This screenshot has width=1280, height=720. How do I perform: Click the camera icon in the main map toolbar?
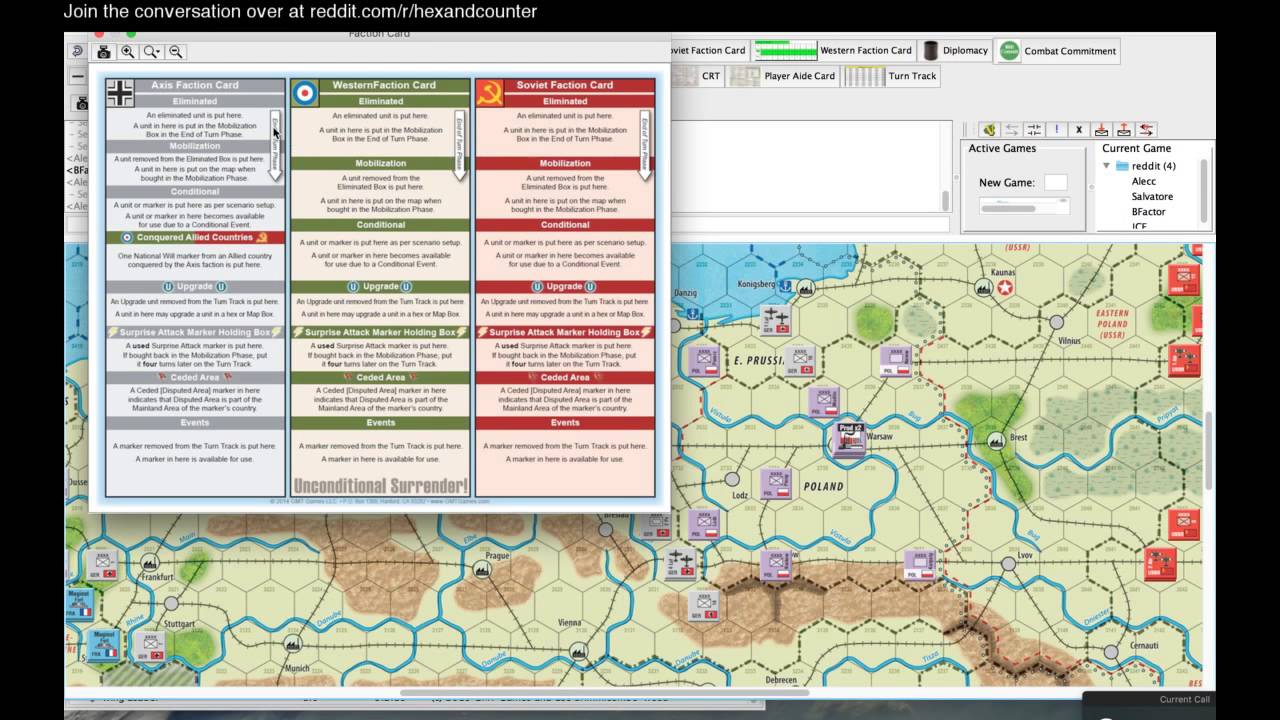click(x=81, y=102)
